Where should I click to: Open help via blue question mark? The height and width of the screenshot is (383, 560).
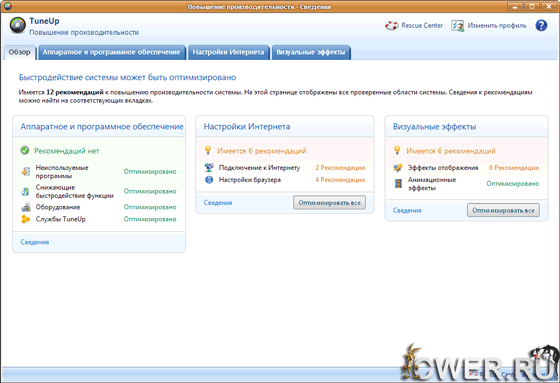pos(541,25)
